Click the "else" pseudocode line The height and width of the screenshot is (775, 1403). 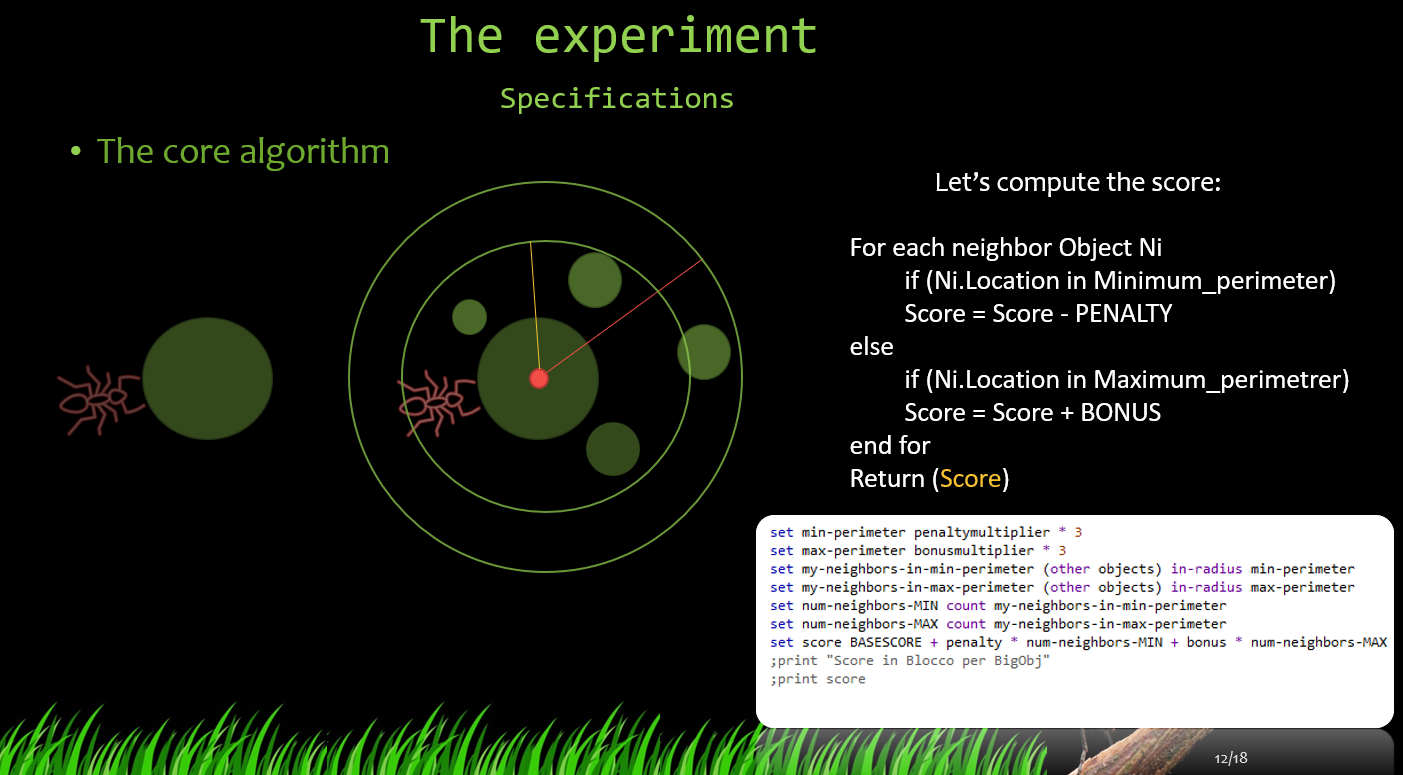pos(871,346)
